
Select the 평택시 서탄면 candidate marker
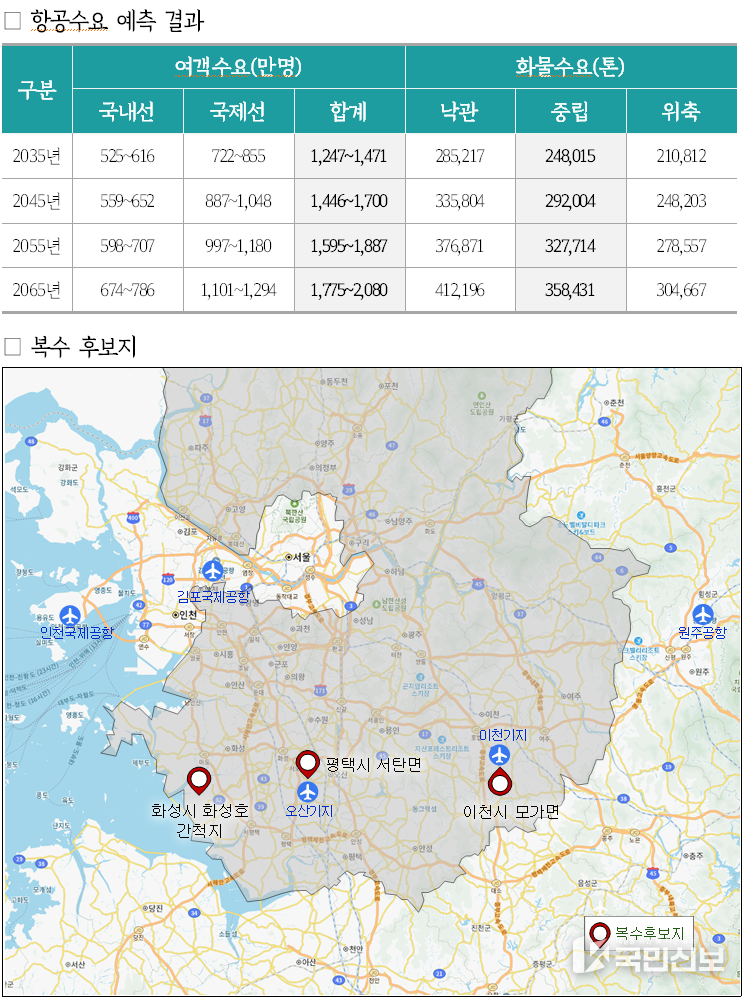(x=308, y=763)
